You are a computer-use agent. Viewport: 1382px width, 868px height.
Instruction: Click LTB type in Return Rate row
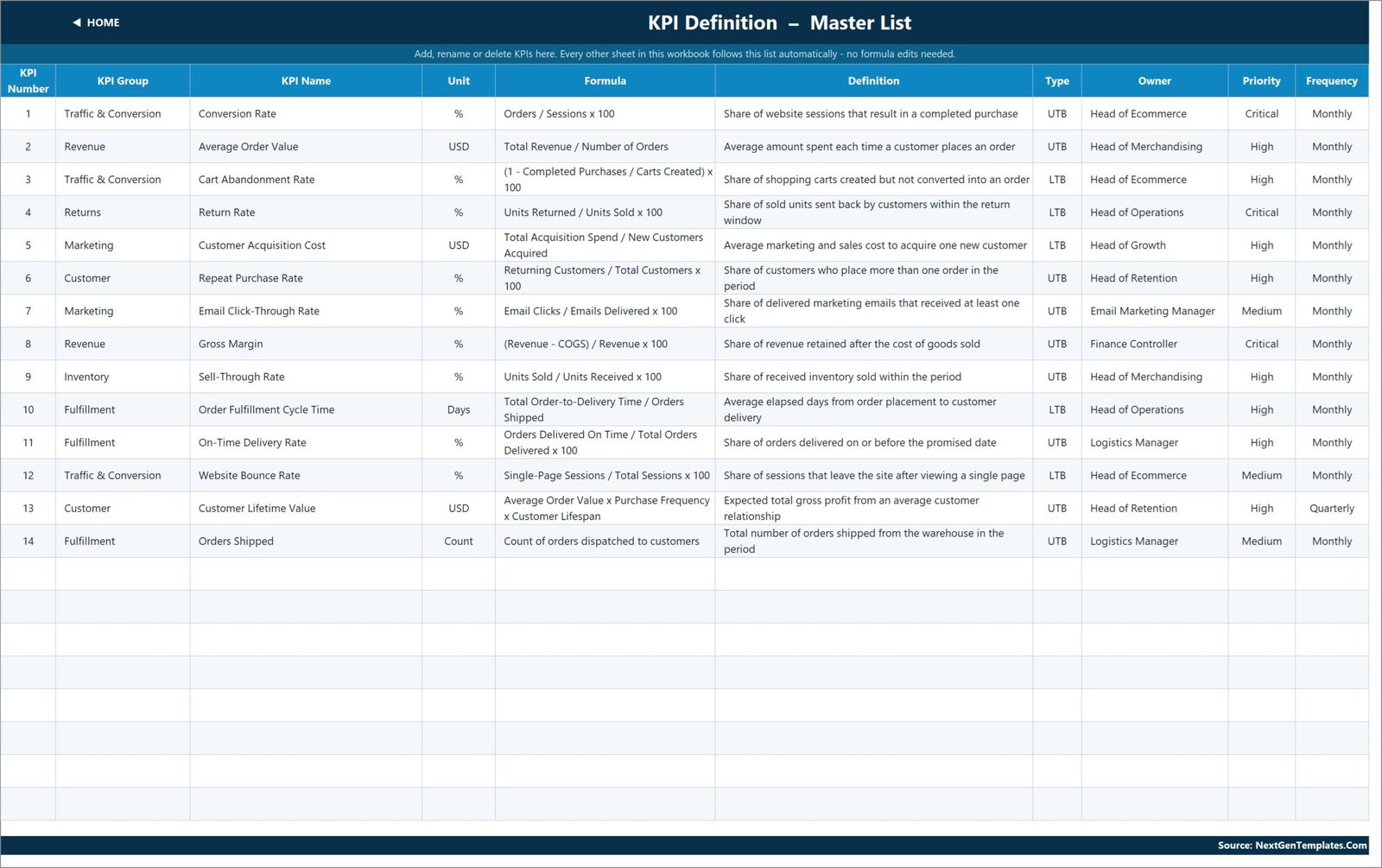tap(1056, 212)
